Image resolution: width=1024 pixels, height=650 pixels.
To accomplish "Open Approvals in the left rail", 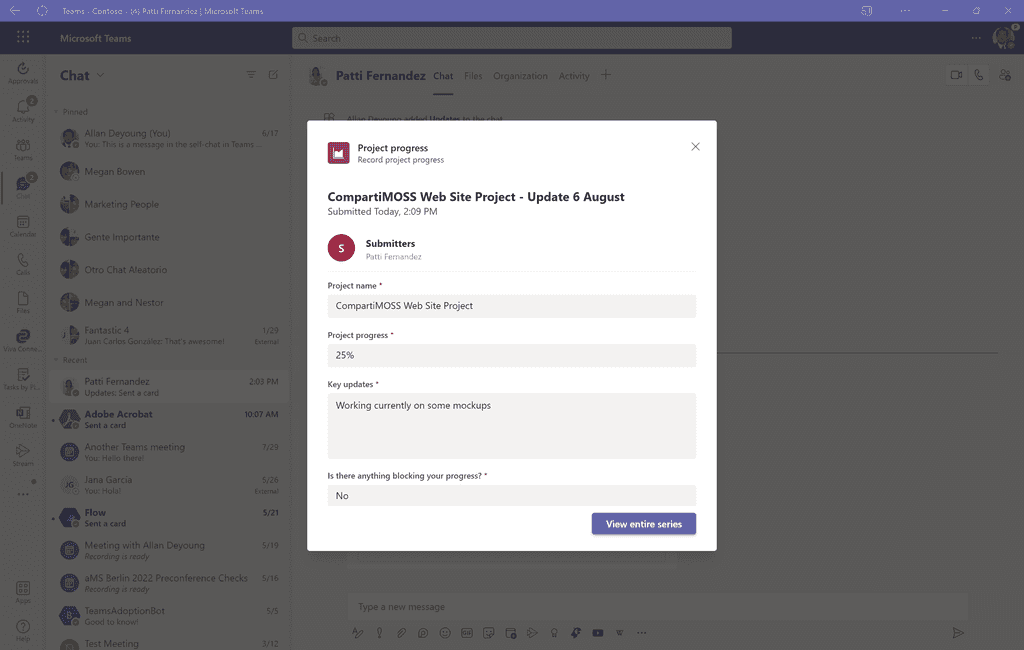I will pyautogui.click(x=23, y=73).
